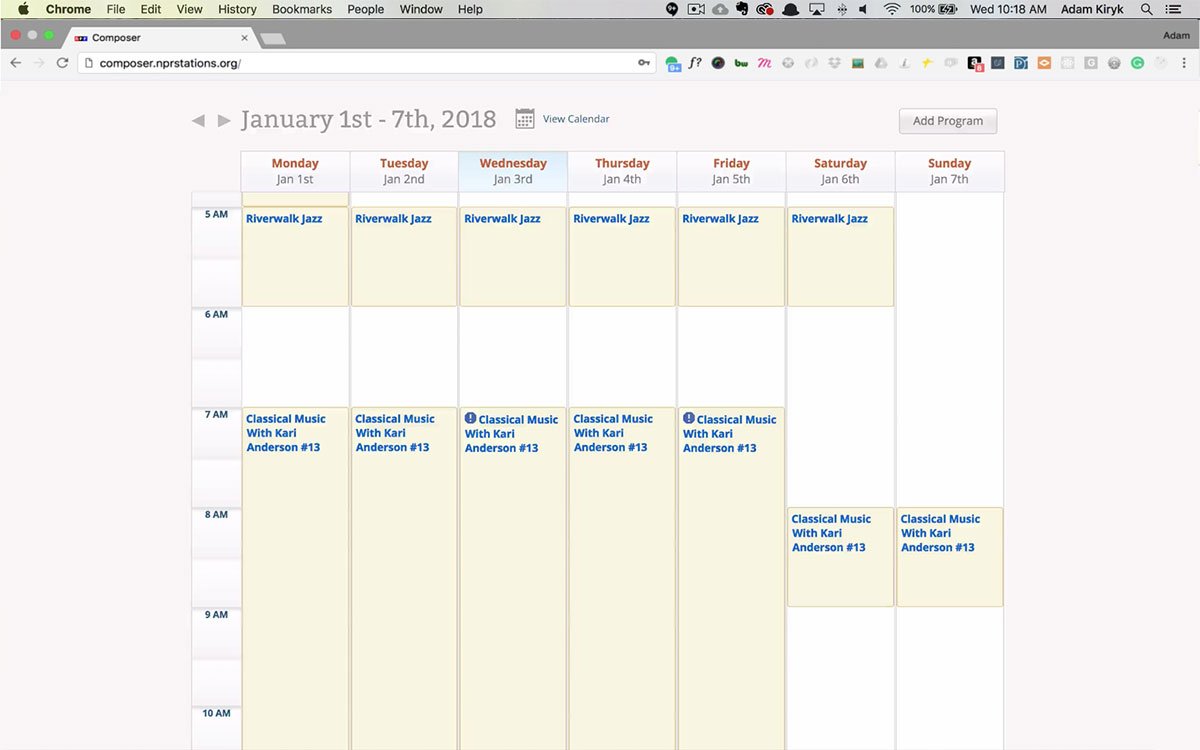Open the Evernote menu bar icon
Screen dimensions: 1200x750
(742, 9)
